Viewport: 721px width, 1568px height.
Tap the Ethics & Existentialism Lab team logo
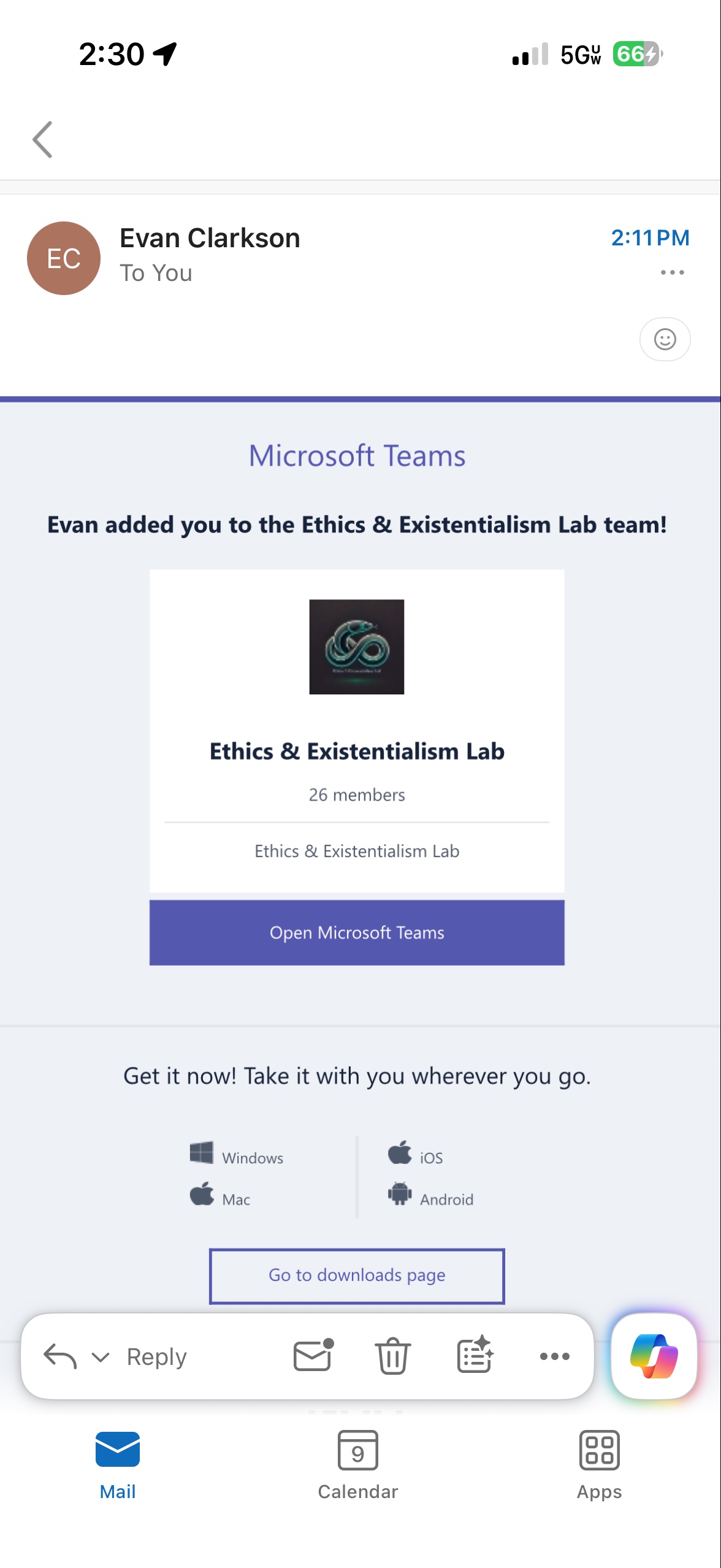(357, 647)
